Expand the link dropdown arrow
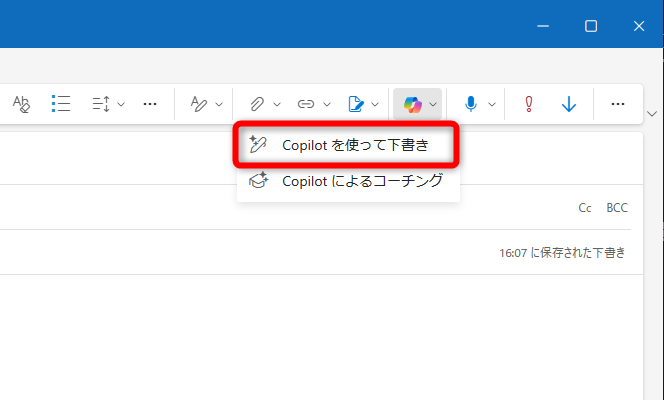Image resolution: width=664 pixels, height=400 pixels. (x=327, y=104)
